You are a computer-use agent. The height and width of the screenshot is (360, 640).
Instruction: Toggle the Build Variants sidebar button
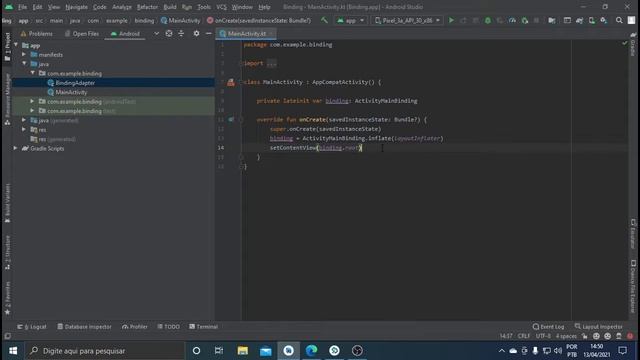[7, 203]
